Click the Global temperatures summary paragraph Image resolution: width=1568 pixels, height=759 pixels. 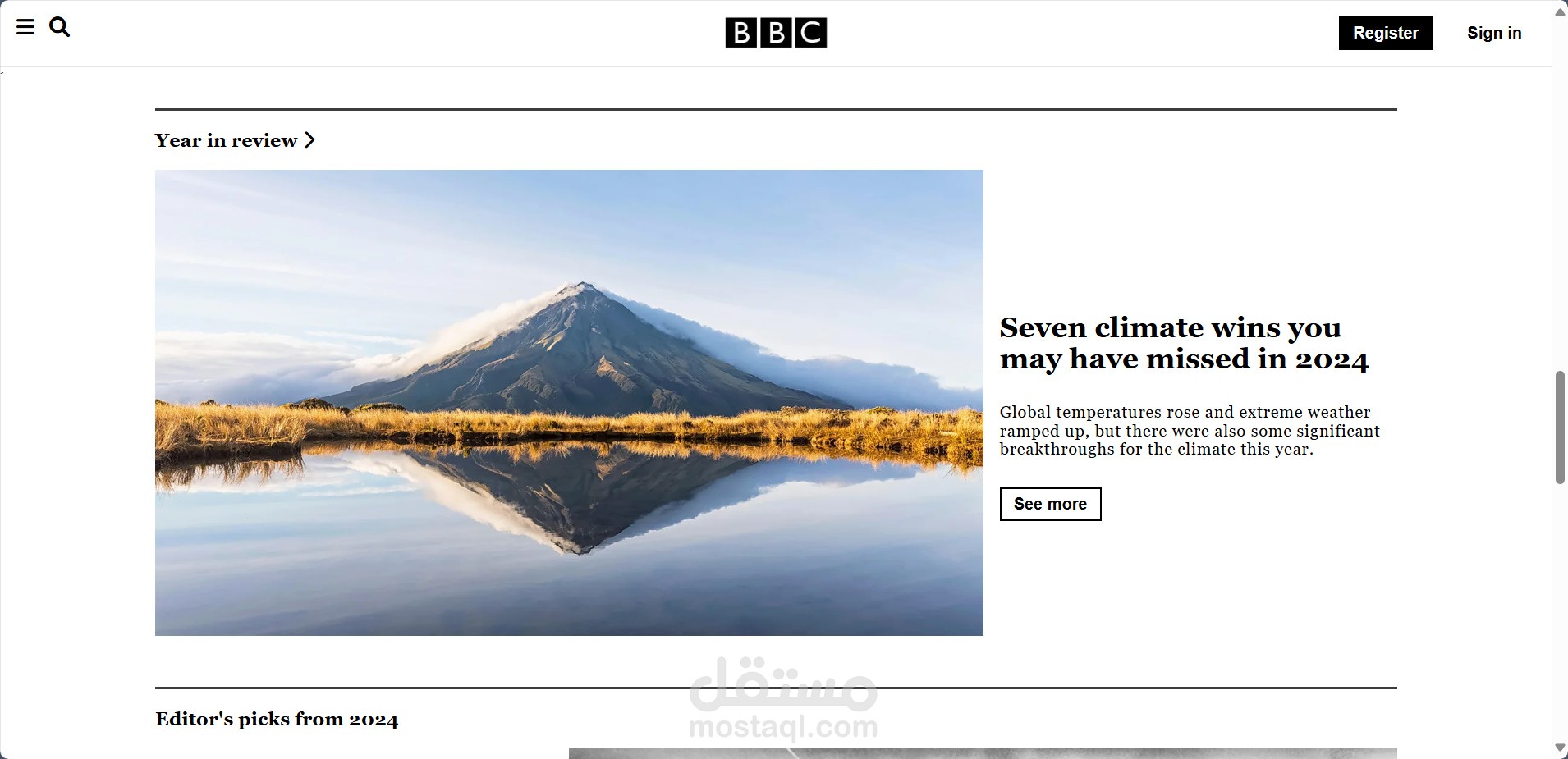(x=1190, y=431)
